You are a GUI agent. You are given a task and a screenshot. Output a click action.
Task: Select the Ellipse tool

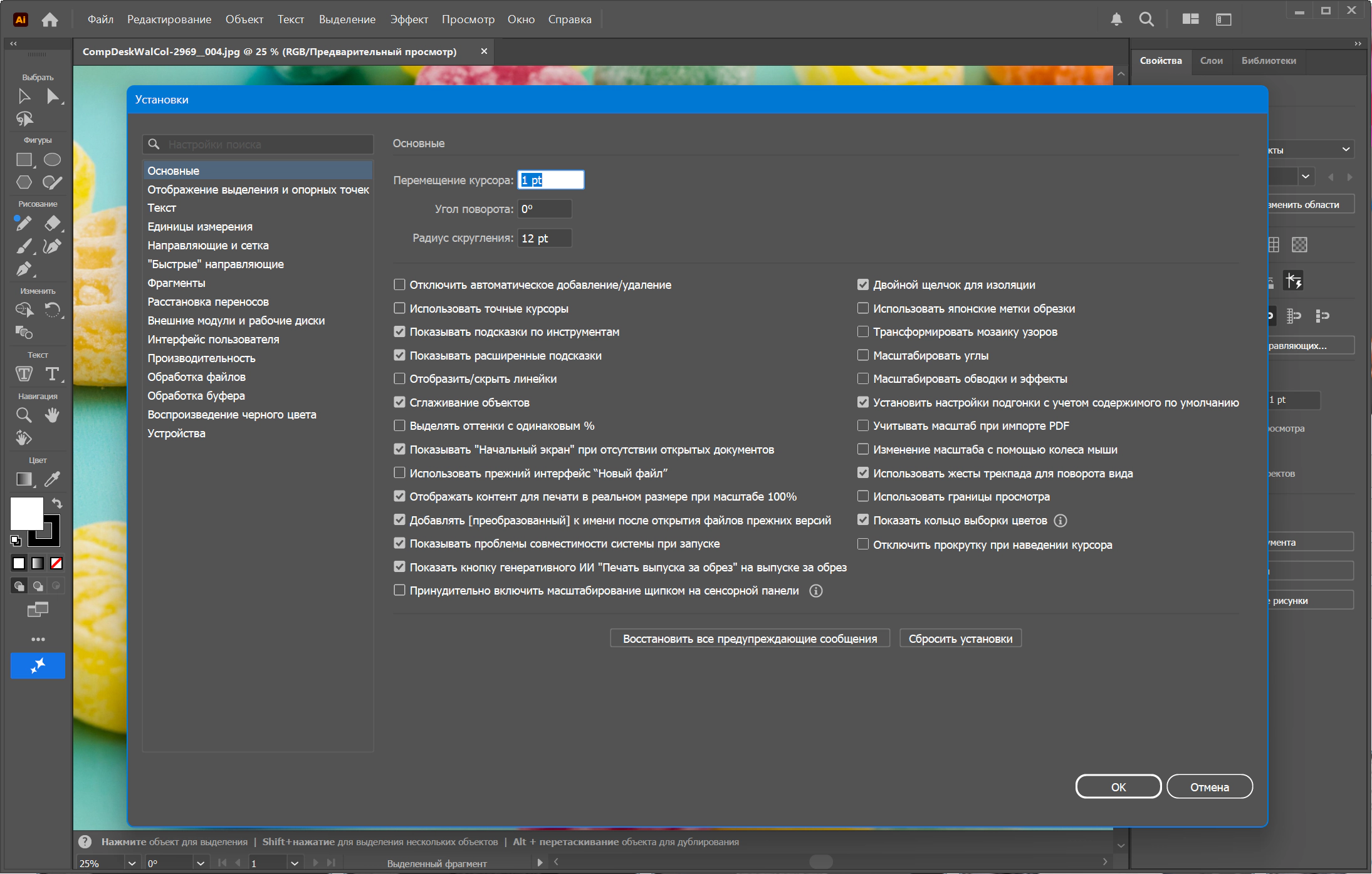click(x=53, y=160)
